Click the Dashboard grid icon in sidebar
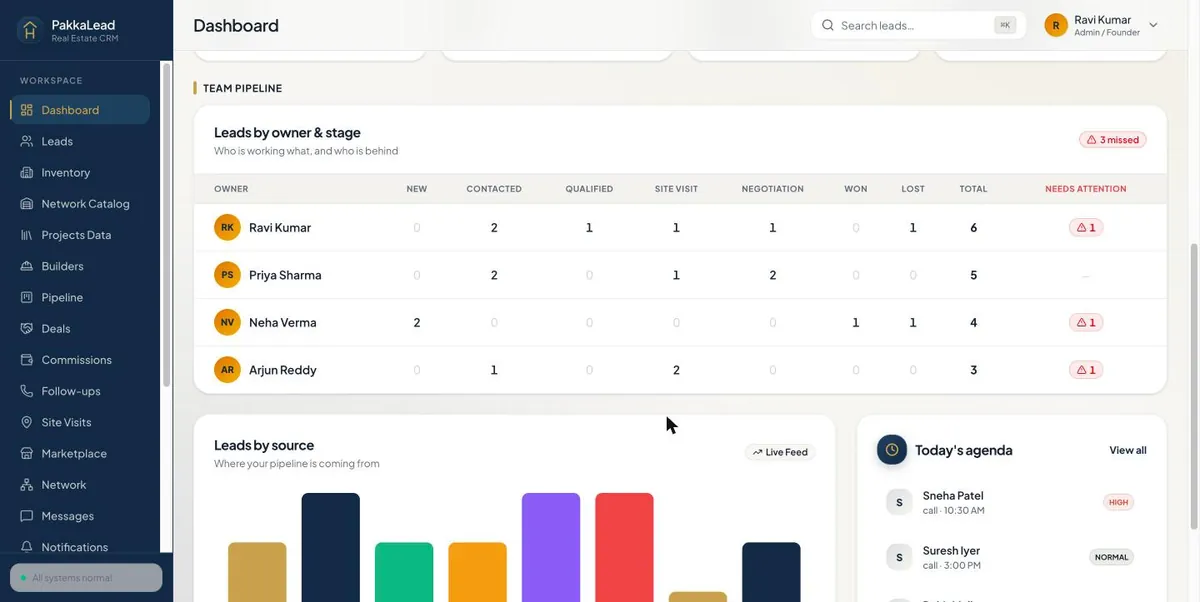The height and width of the screenshot is (602, 1200). (27, 110)
